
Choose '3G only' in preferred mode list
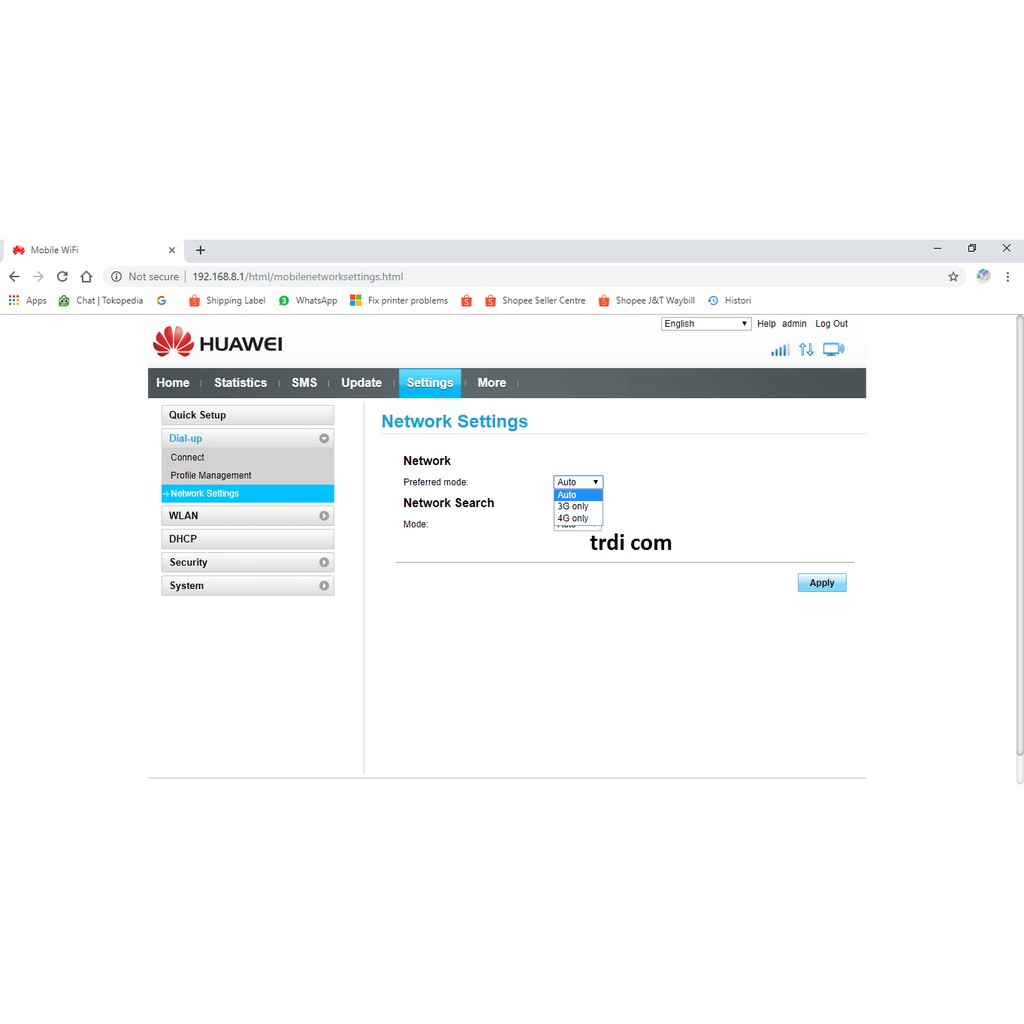[x=573, y=506]
